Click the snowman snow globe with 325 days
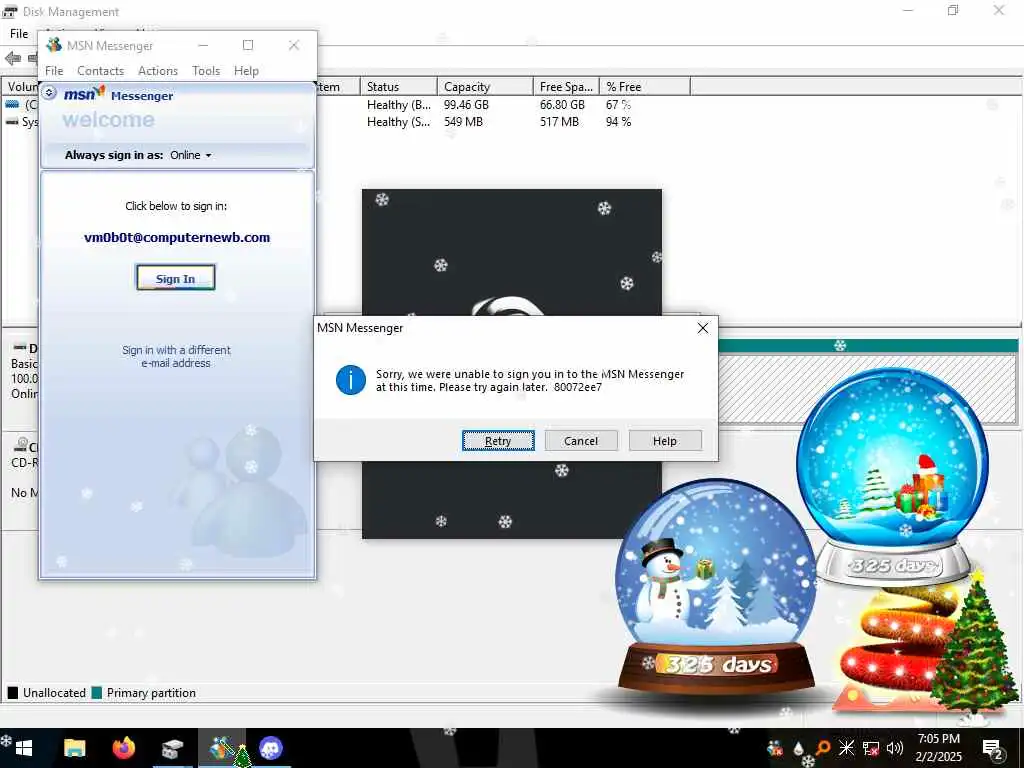This screenshot has width=1024, height=768. click(x=716, y=586)
